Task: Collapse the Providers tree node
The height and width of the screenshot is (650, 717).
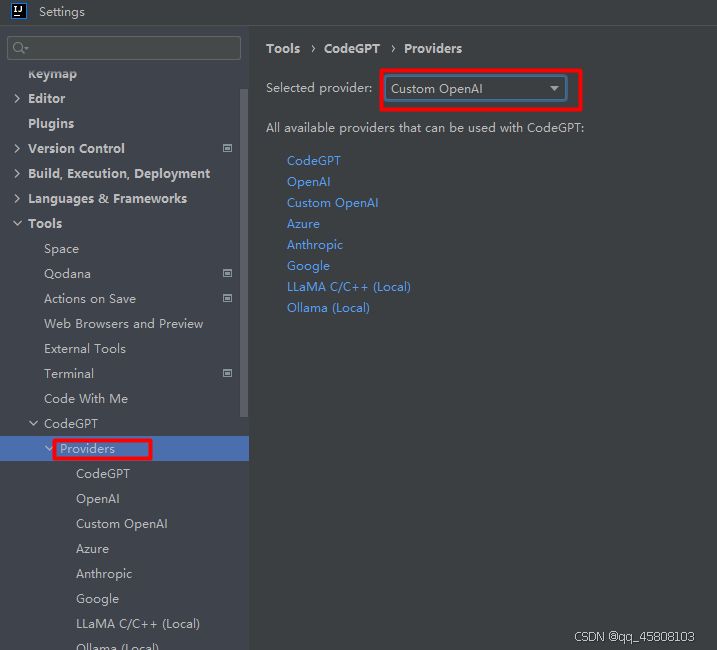Action: click(x=49, y=448)
